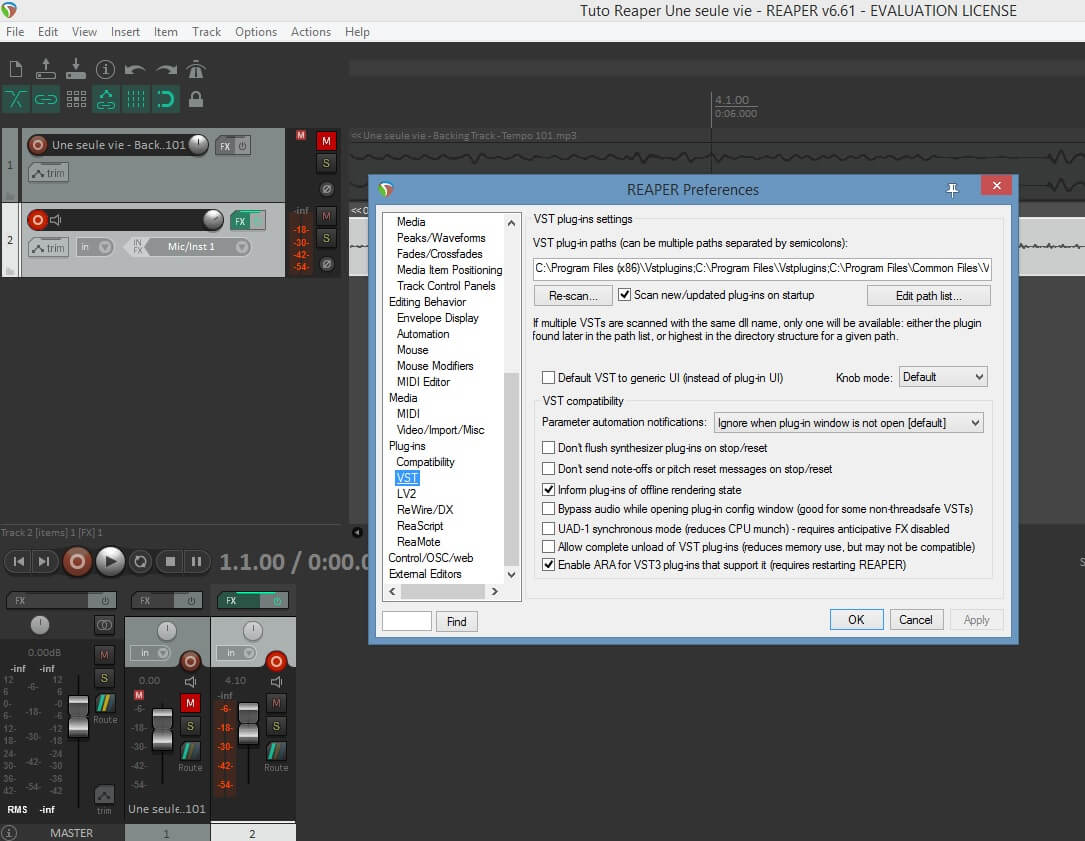This screenshot has width=1085, height=841.
Task: Open the Actions menu
Action: coord(311,32)
